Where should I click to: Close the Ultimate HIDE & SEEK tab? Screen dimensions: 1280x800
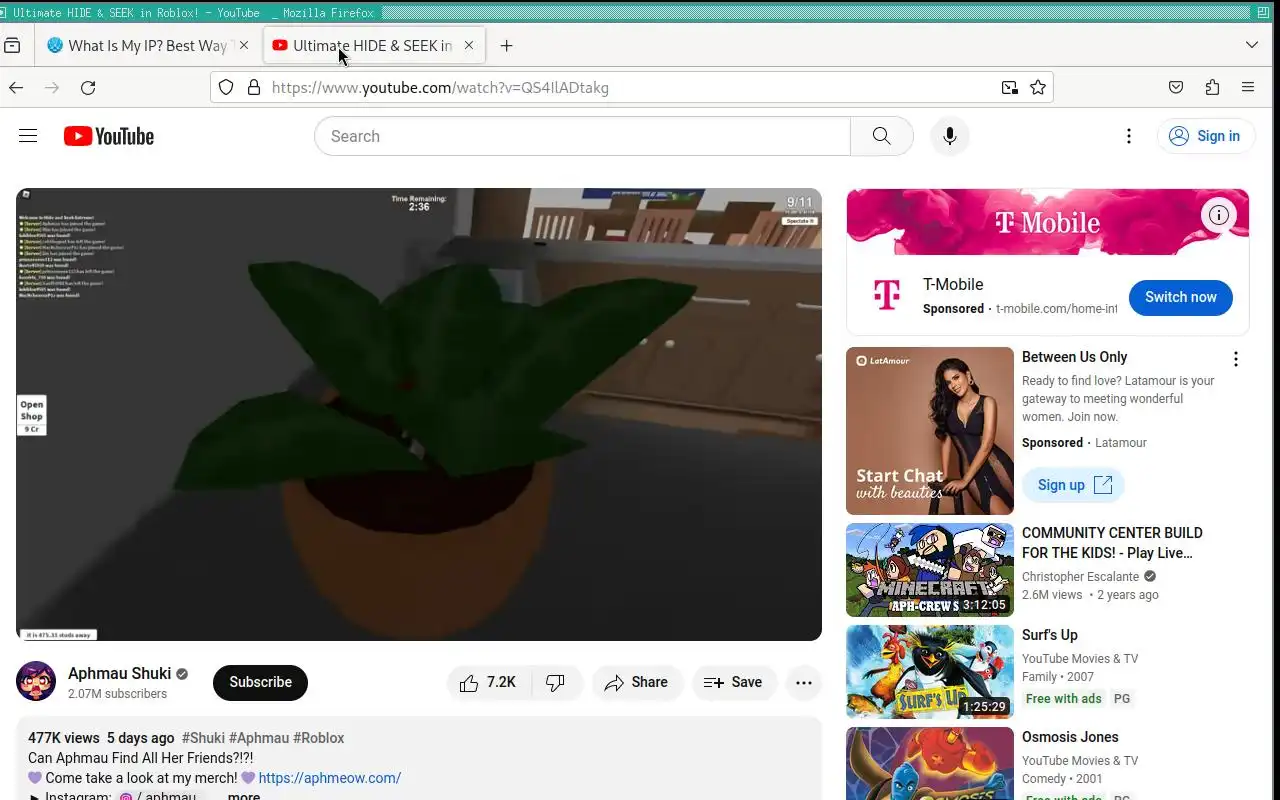(468, 45)
